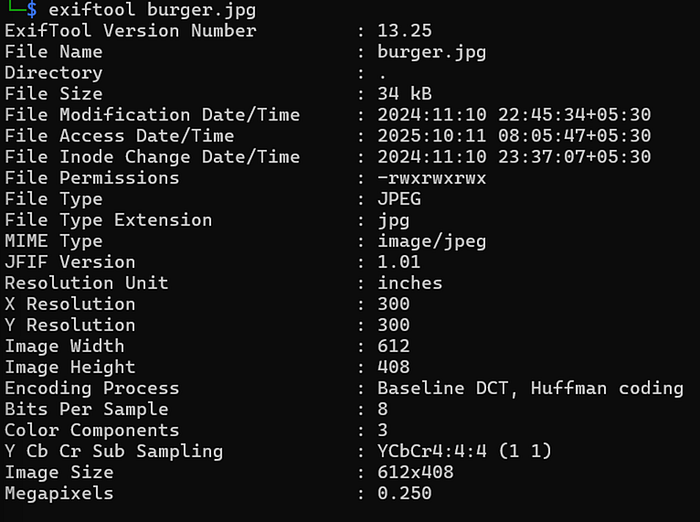
Task: Select the burger.jpg File Name value
Action: [432, 52]
